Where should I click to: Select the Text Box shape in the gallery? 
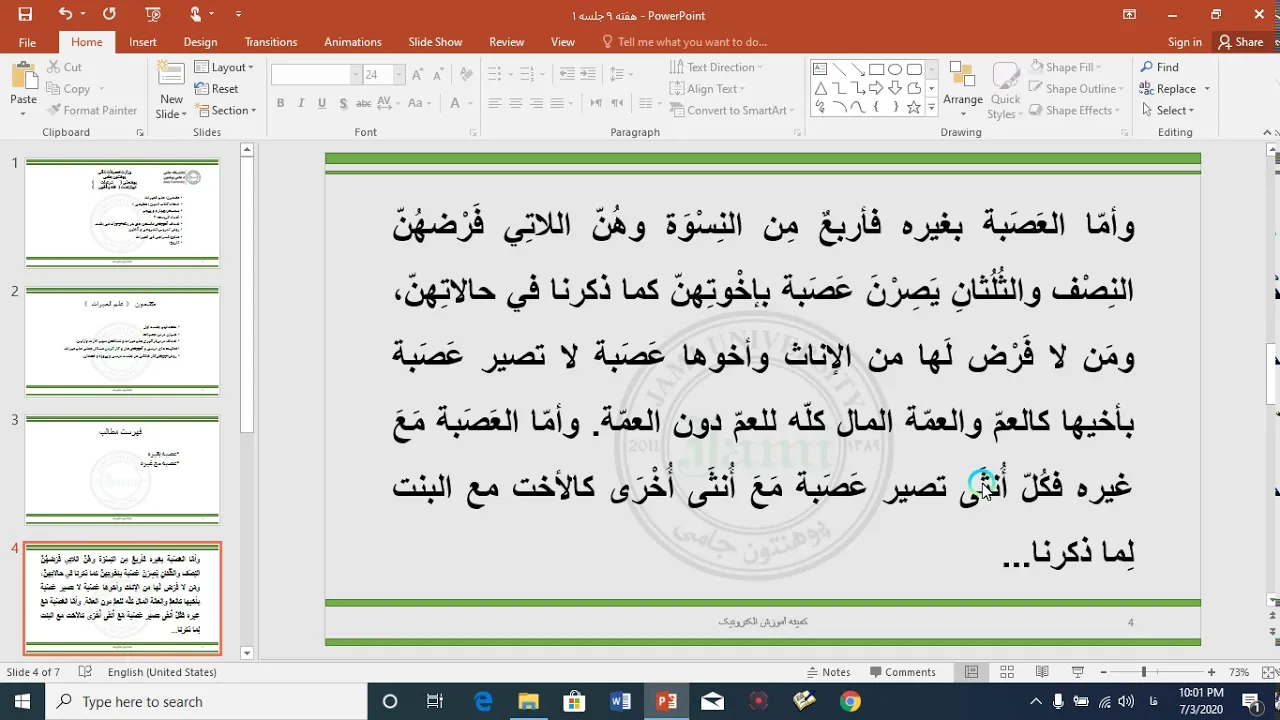tap(820, 69)
